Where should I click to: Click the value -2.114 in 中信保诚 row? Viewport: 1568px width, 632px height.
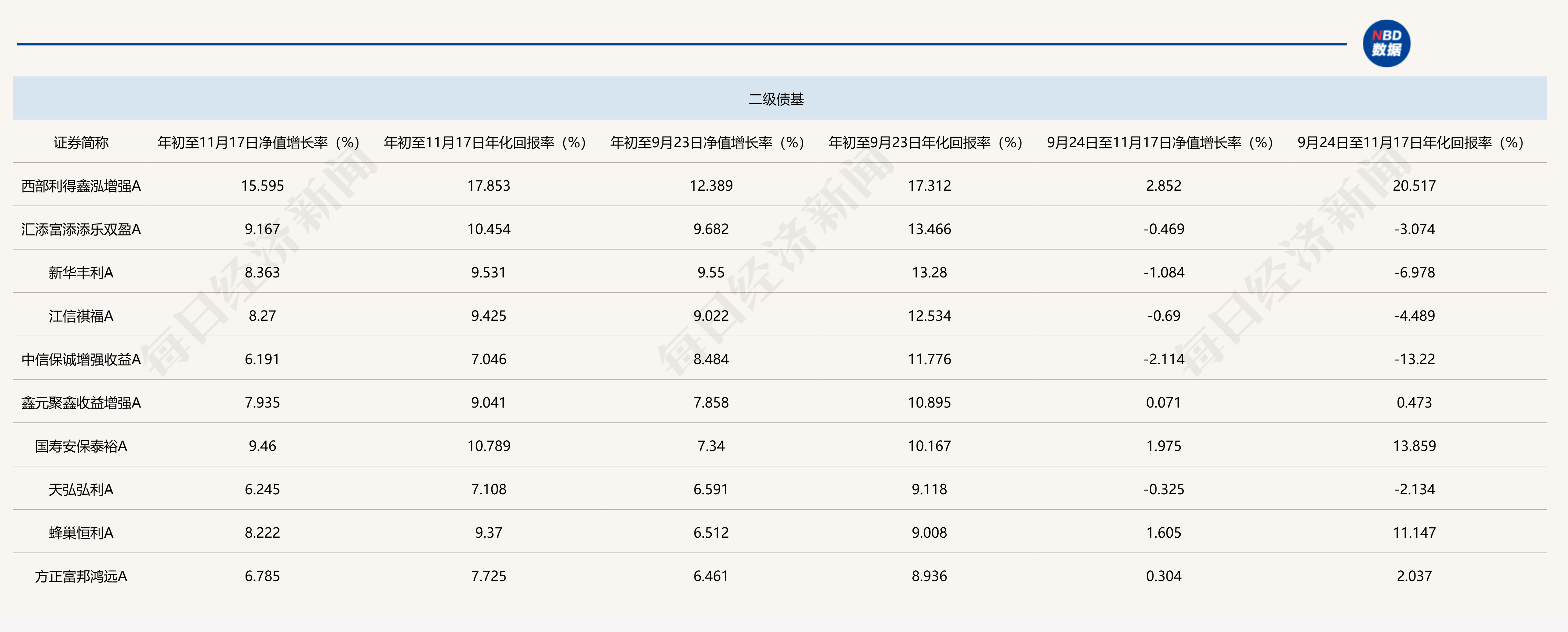[1164, 359]
